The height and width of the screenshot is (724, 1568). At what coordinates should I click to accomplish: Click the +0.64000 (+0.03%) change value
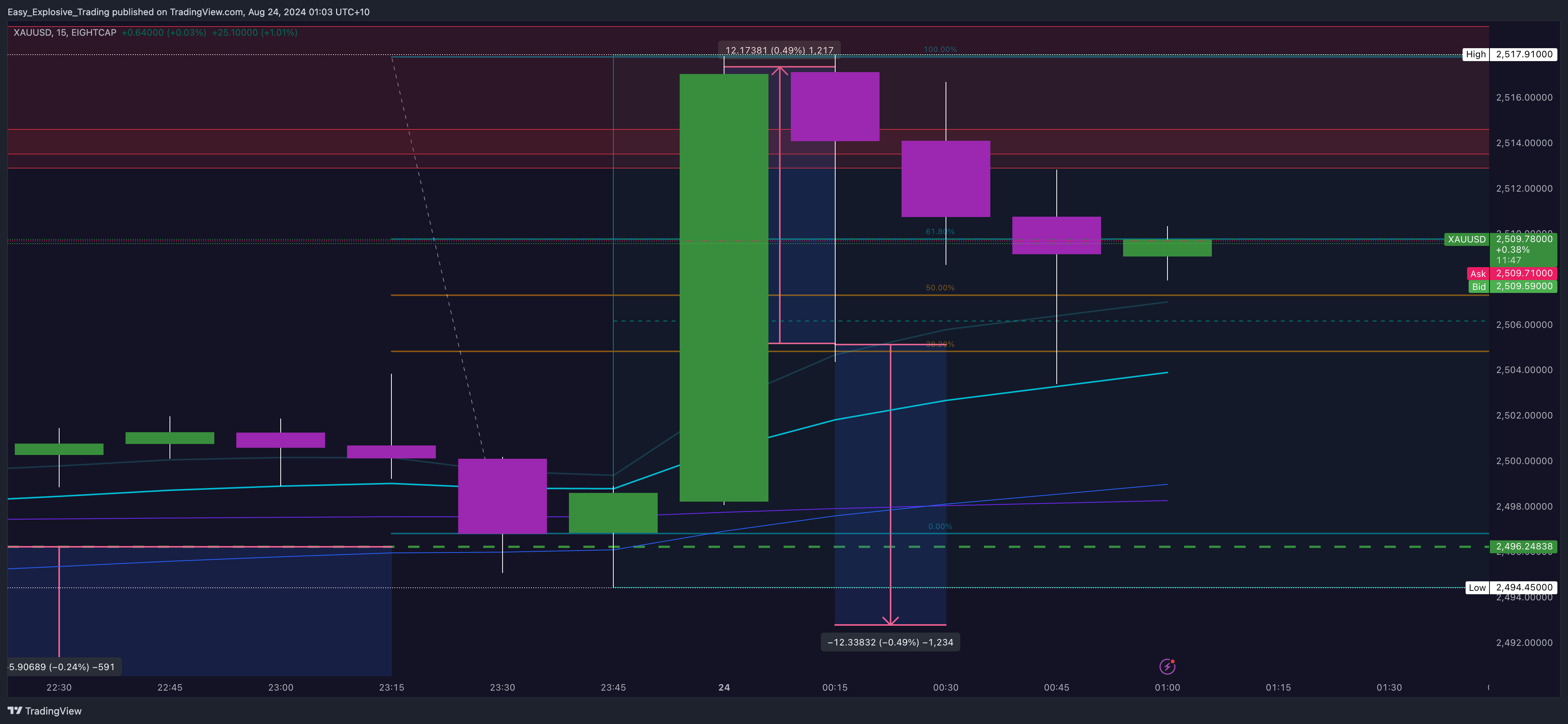(x=164, y=32)
